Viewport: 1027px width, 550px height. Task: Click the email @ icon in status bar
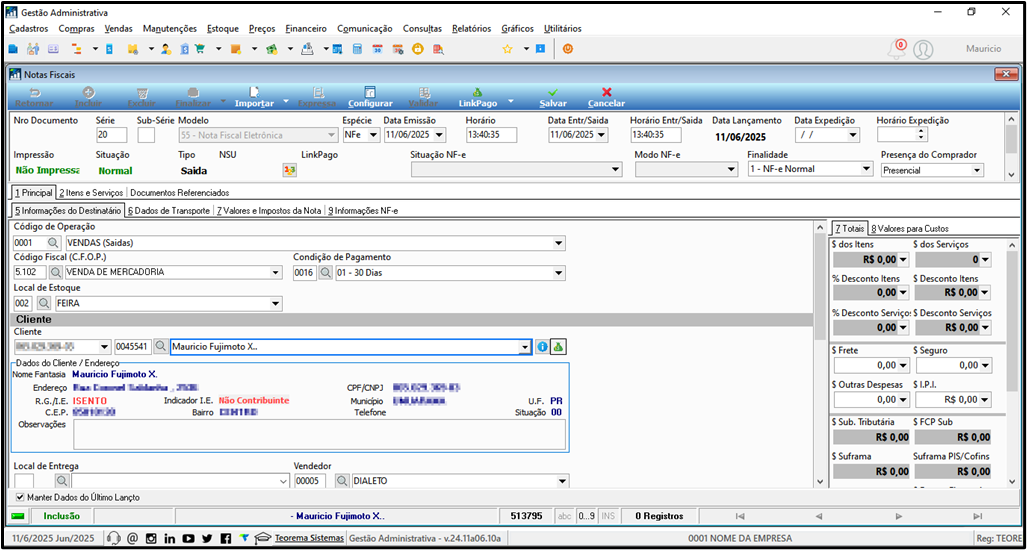pos(132,538)
